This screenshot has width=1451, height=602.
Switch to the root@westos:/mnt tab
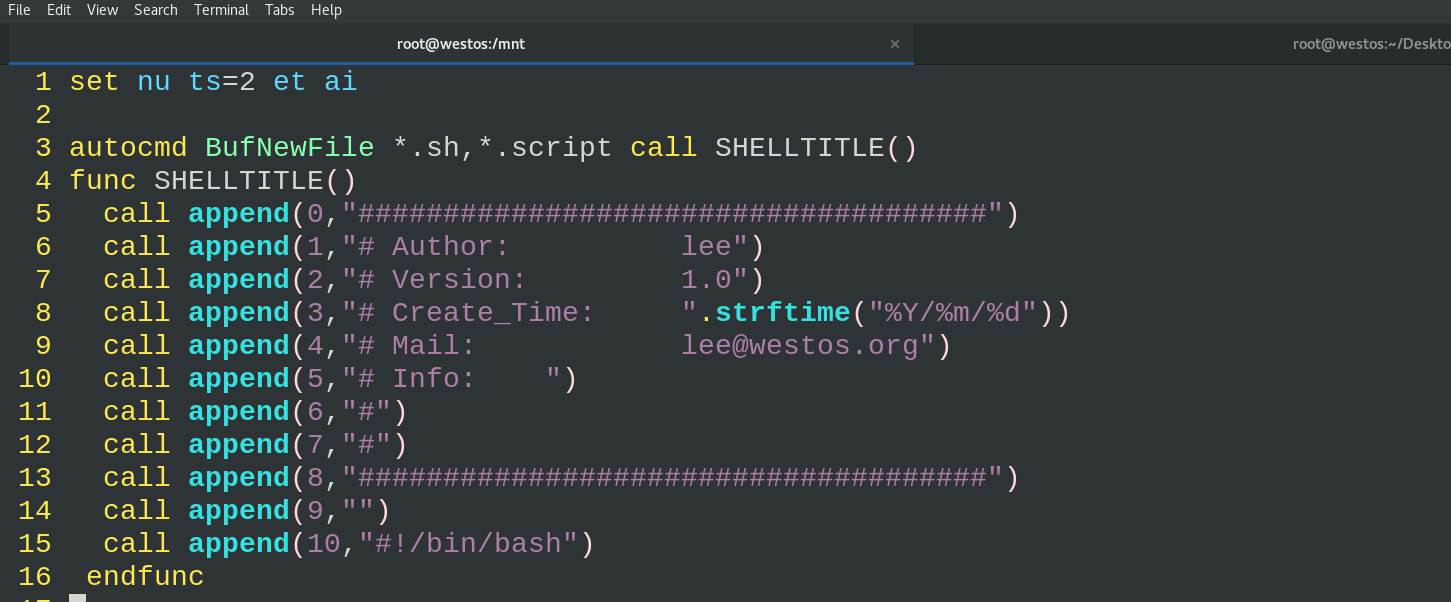(x=460, y=43)
